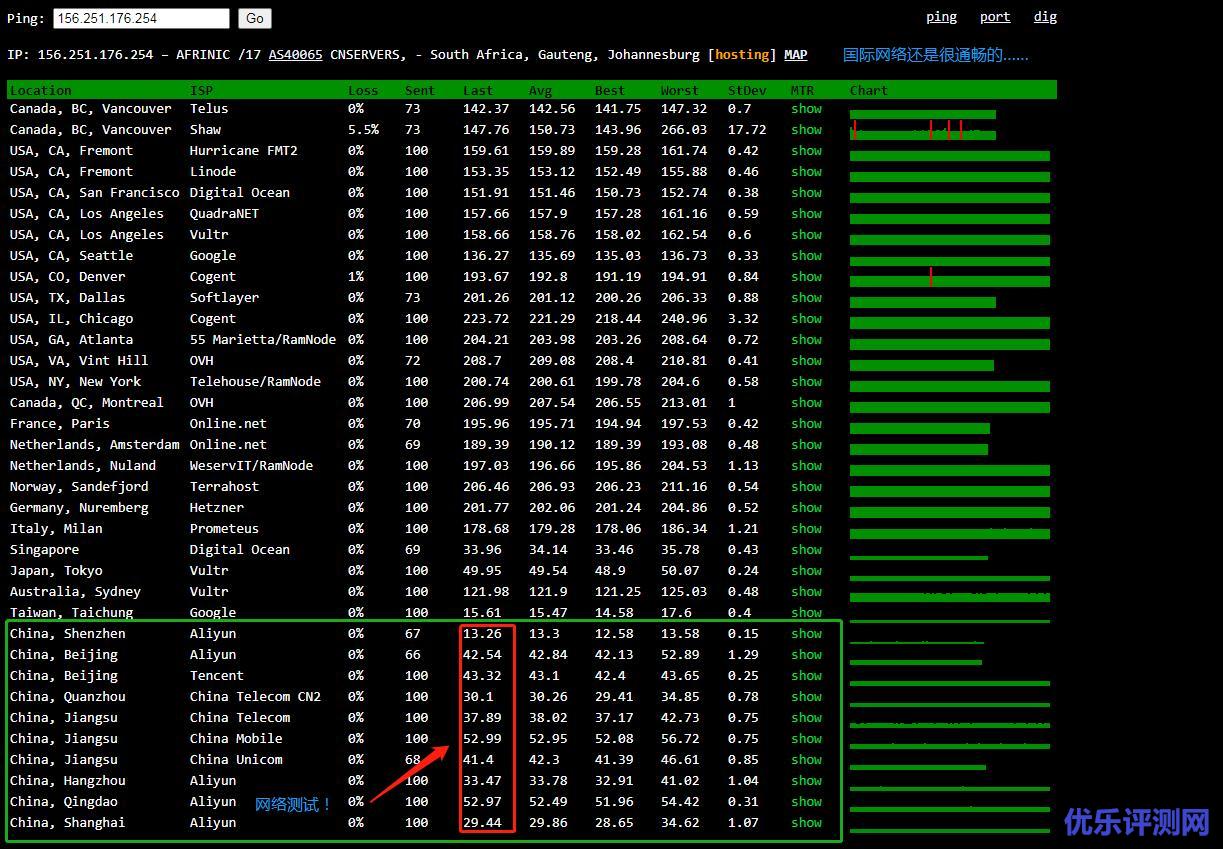Screen dimensions: 1223x849
Task: Show MTR for Japan Tokyo Vultr row
Action: point(806,571)
